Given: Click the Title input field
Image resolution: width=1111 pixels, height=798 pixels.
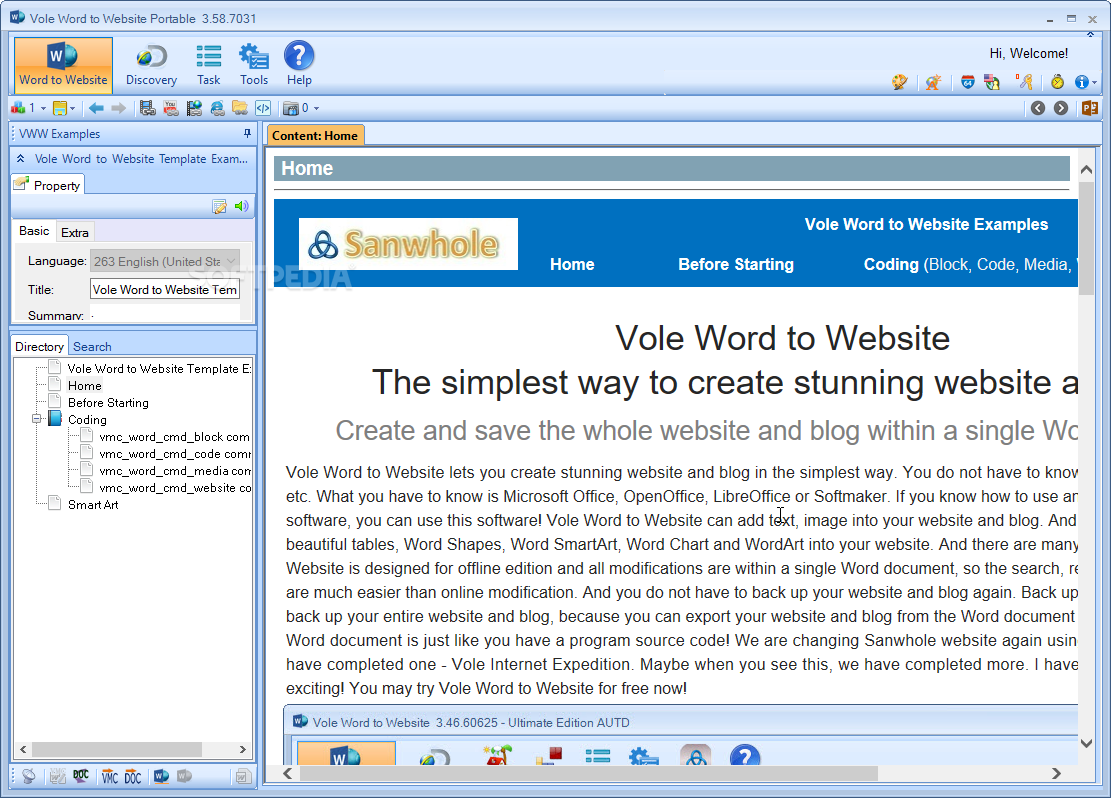Looking at the screenshot, I should point(164,290).
